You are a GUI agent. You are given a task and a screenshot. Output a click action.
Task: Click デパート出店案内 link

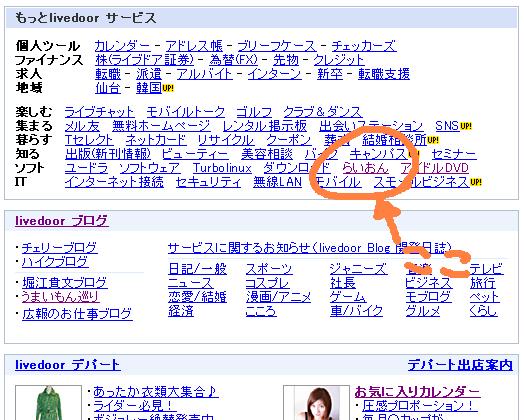click(x=460, y=365)
